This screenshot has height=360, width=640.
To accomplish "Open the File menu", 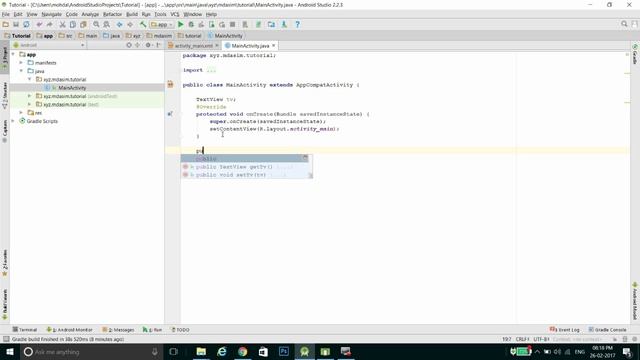I will pos(6,14).
